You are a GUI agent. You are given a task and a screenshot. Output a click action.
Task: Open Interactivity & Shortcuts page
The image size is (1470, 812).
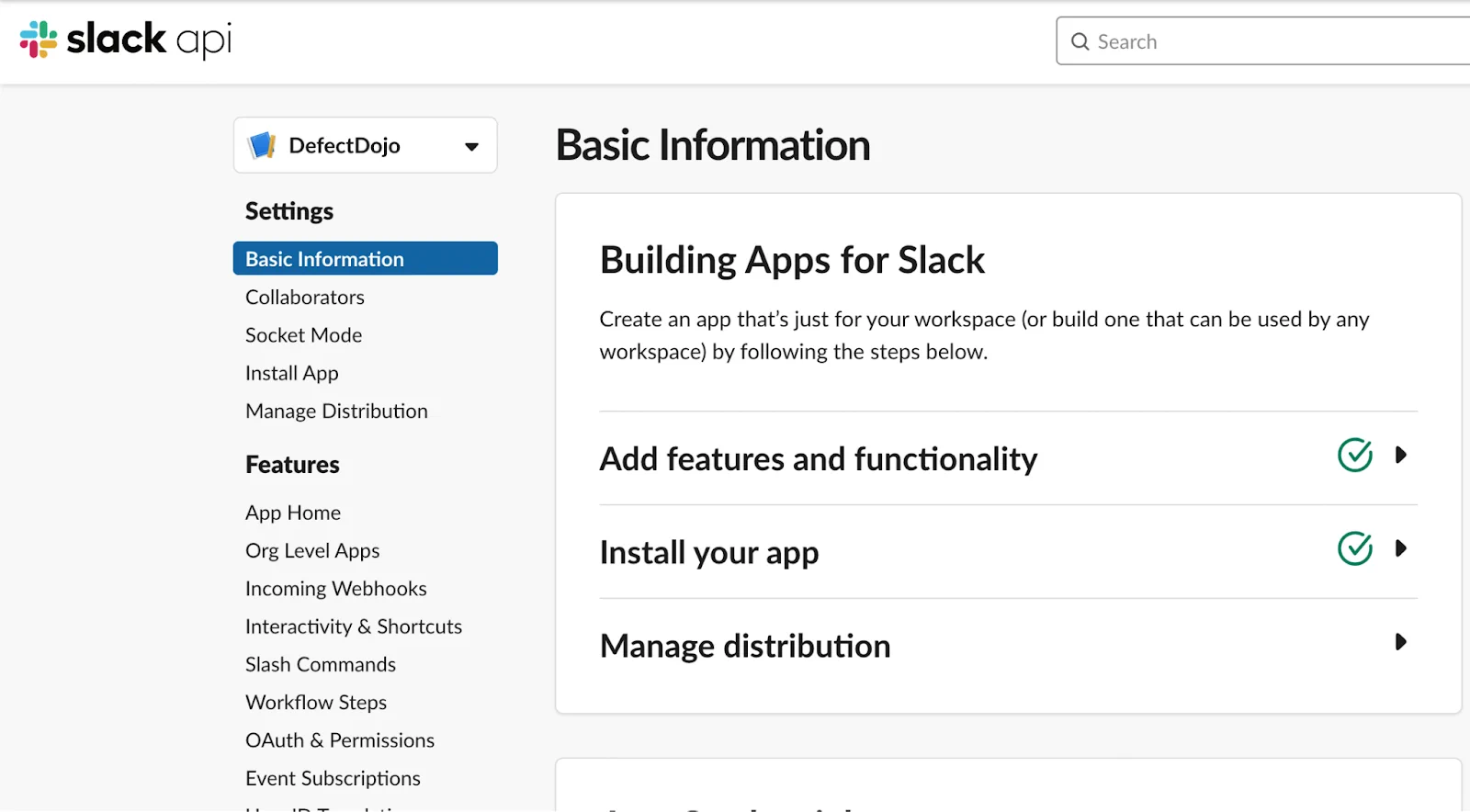pyautogui.click(x=353, y=626)
